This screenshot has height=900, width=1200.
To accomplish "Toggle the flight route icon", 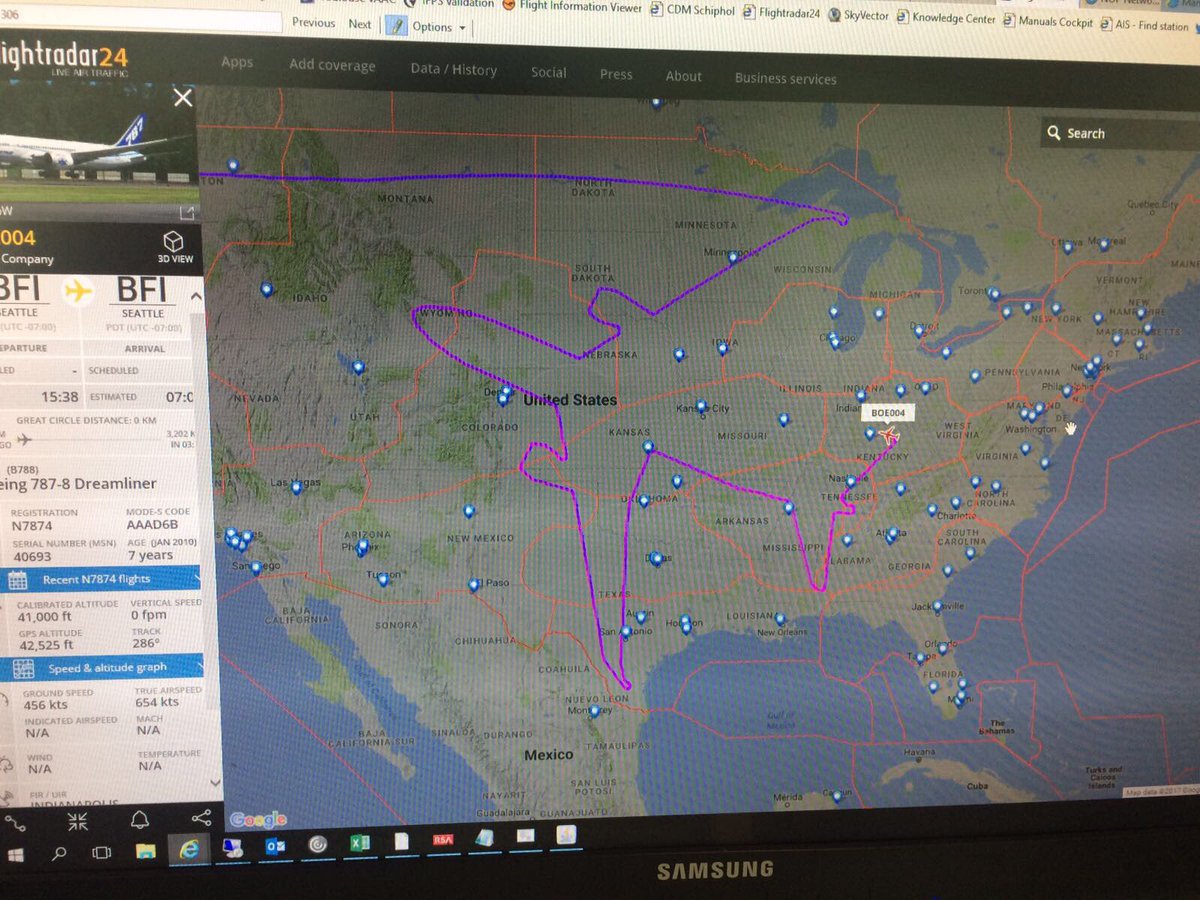I will tap(16, 822).
